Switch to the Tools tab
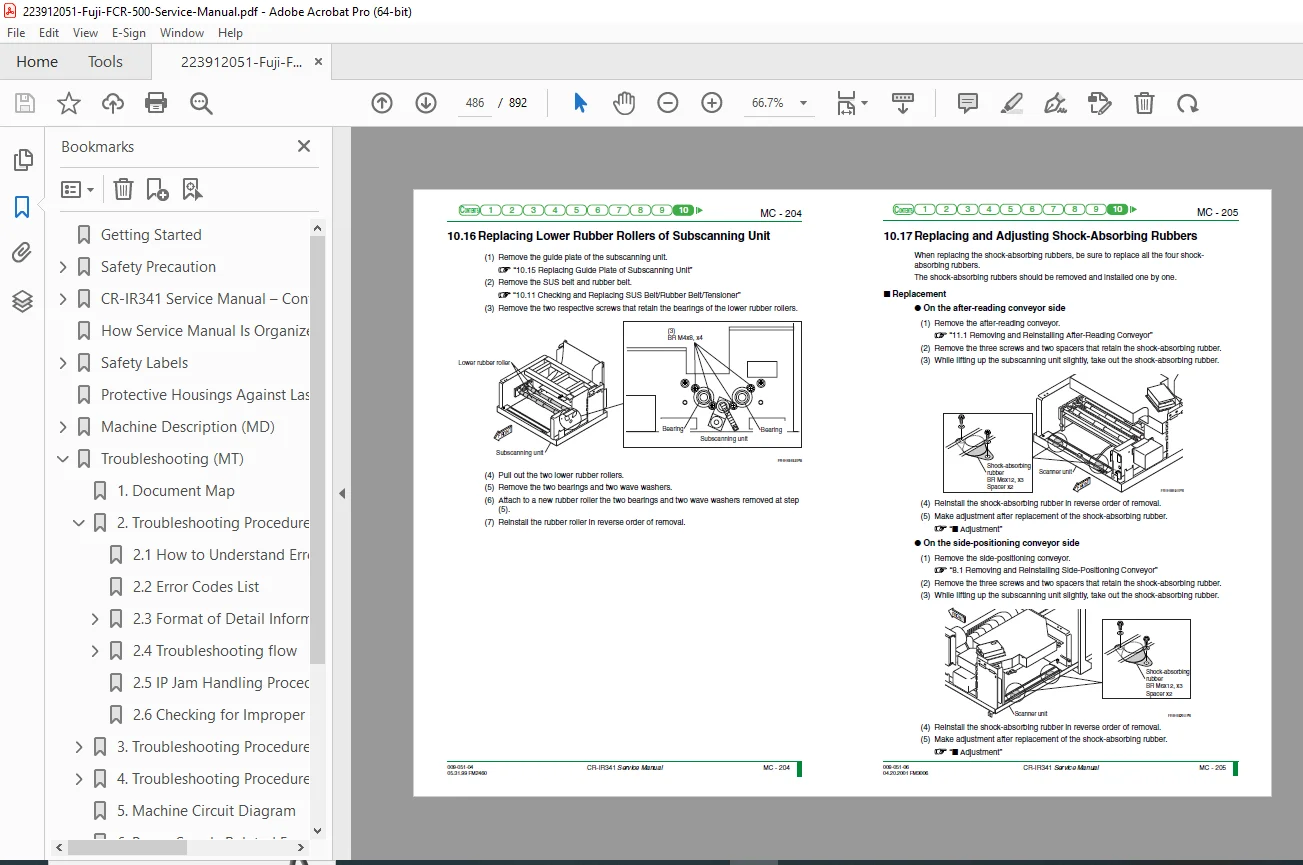 (105, 62)
